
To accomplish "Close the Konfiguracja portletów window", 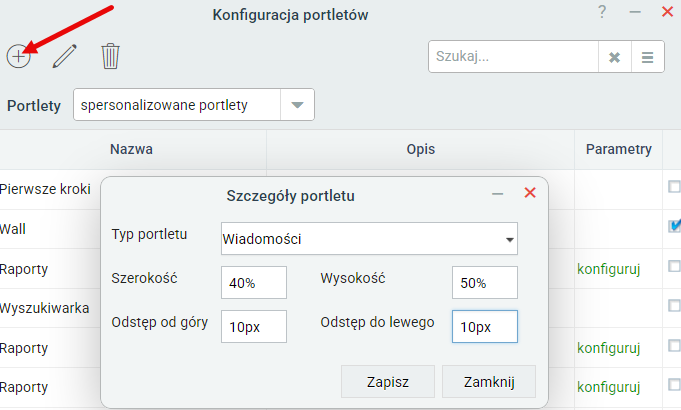I will tap(667, 12).
